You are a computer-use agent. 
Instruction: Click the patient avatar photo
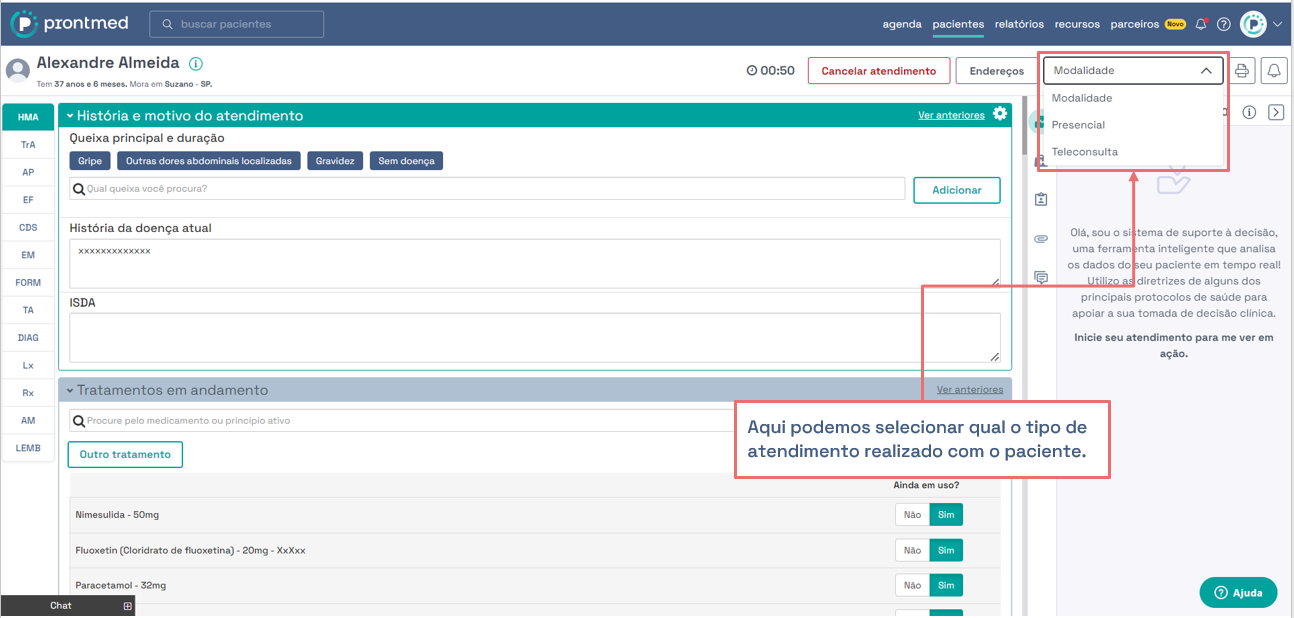[17, 70]
